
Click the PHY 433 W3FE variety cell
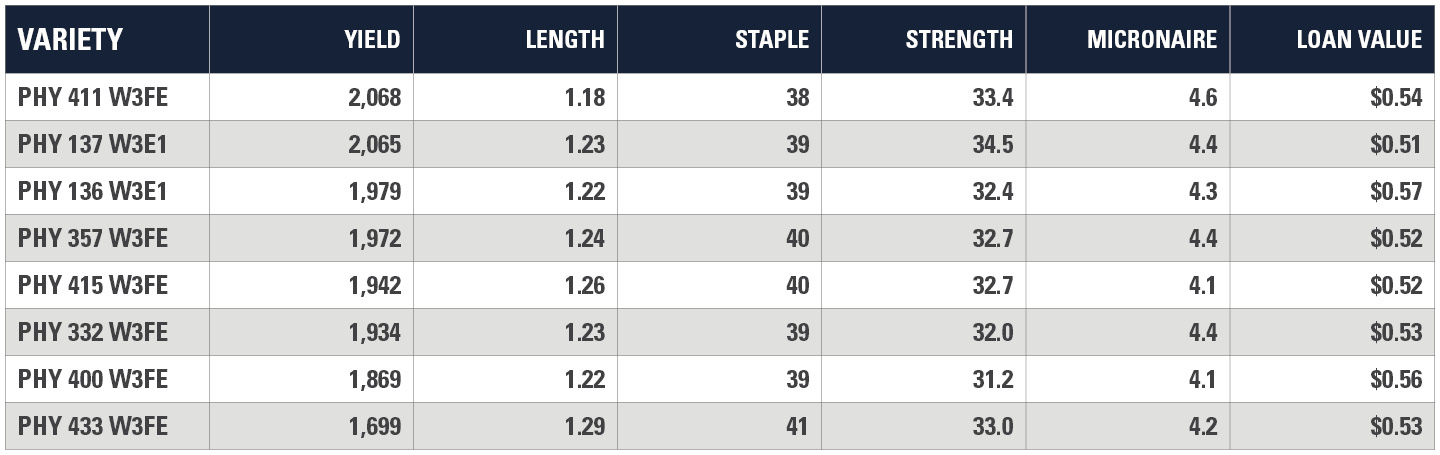pos(92,426)
